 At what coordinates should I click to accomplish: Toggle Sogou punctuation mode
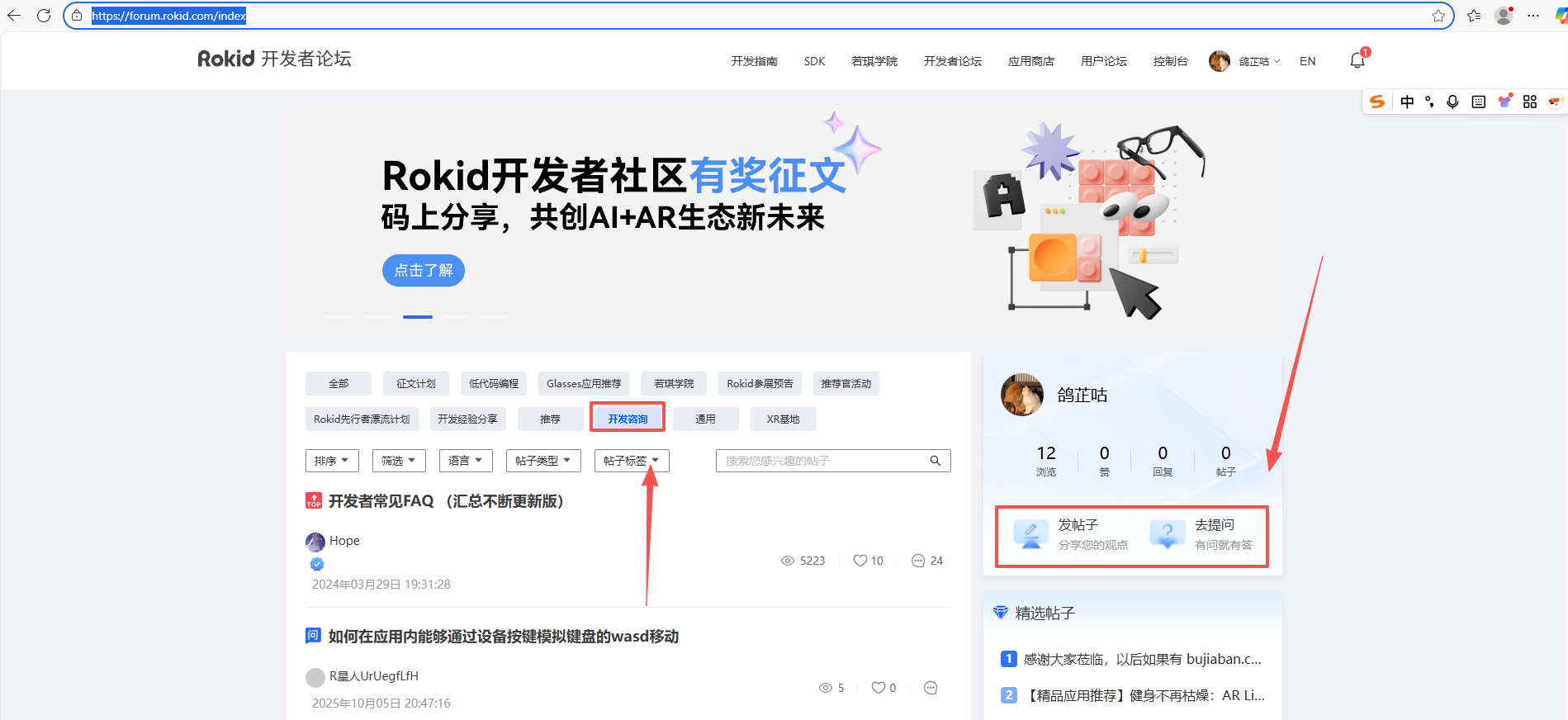[1429, 102]
